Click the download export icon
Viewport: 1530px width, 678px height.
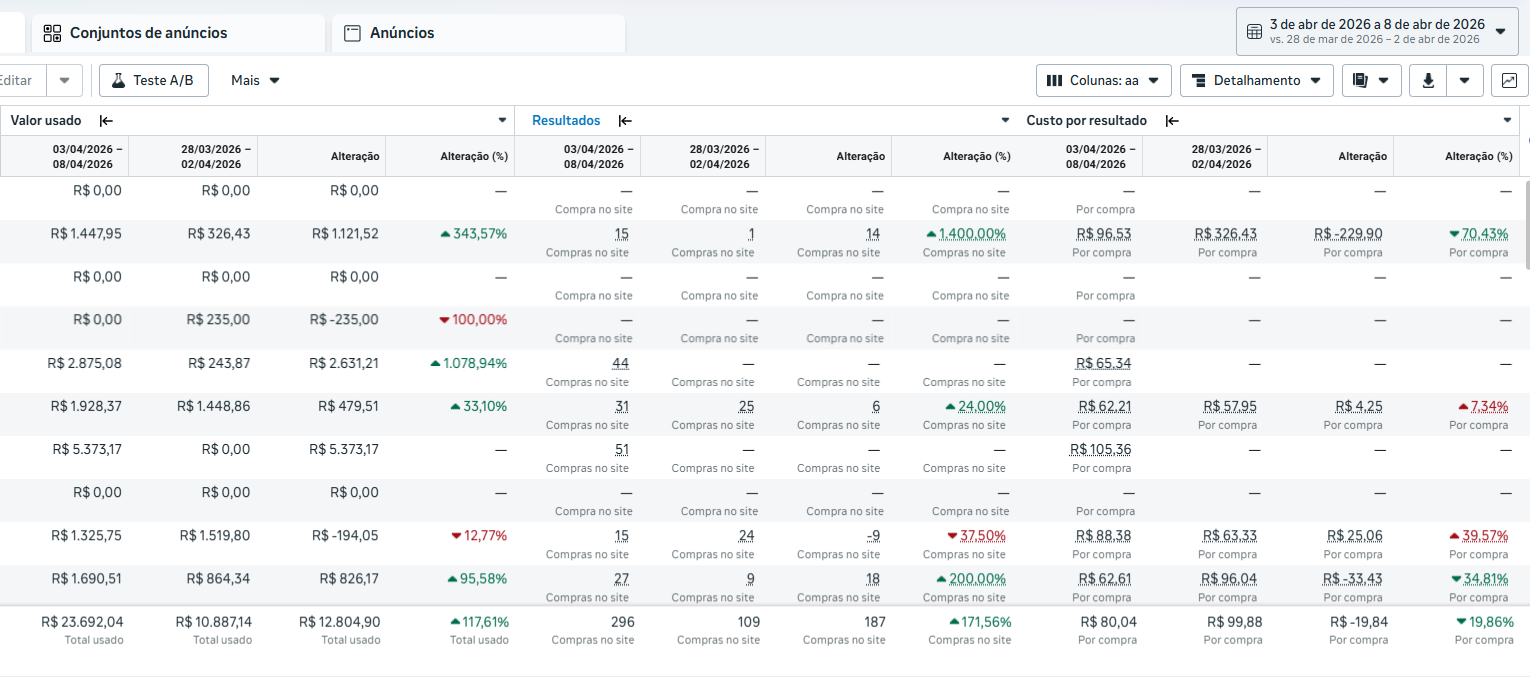[1428, 81]
